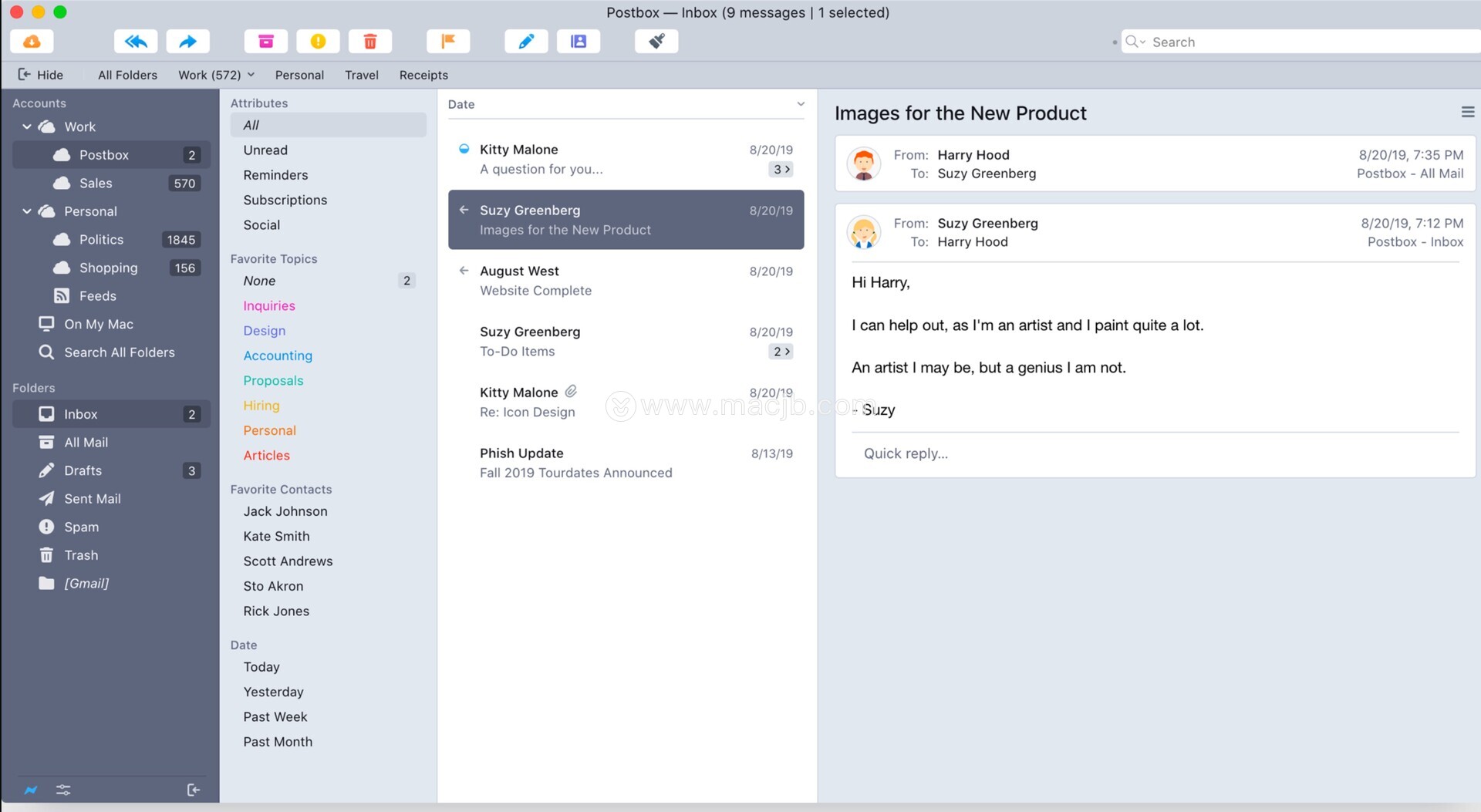Open search scope dropdown magnifier

[1135, 42]
